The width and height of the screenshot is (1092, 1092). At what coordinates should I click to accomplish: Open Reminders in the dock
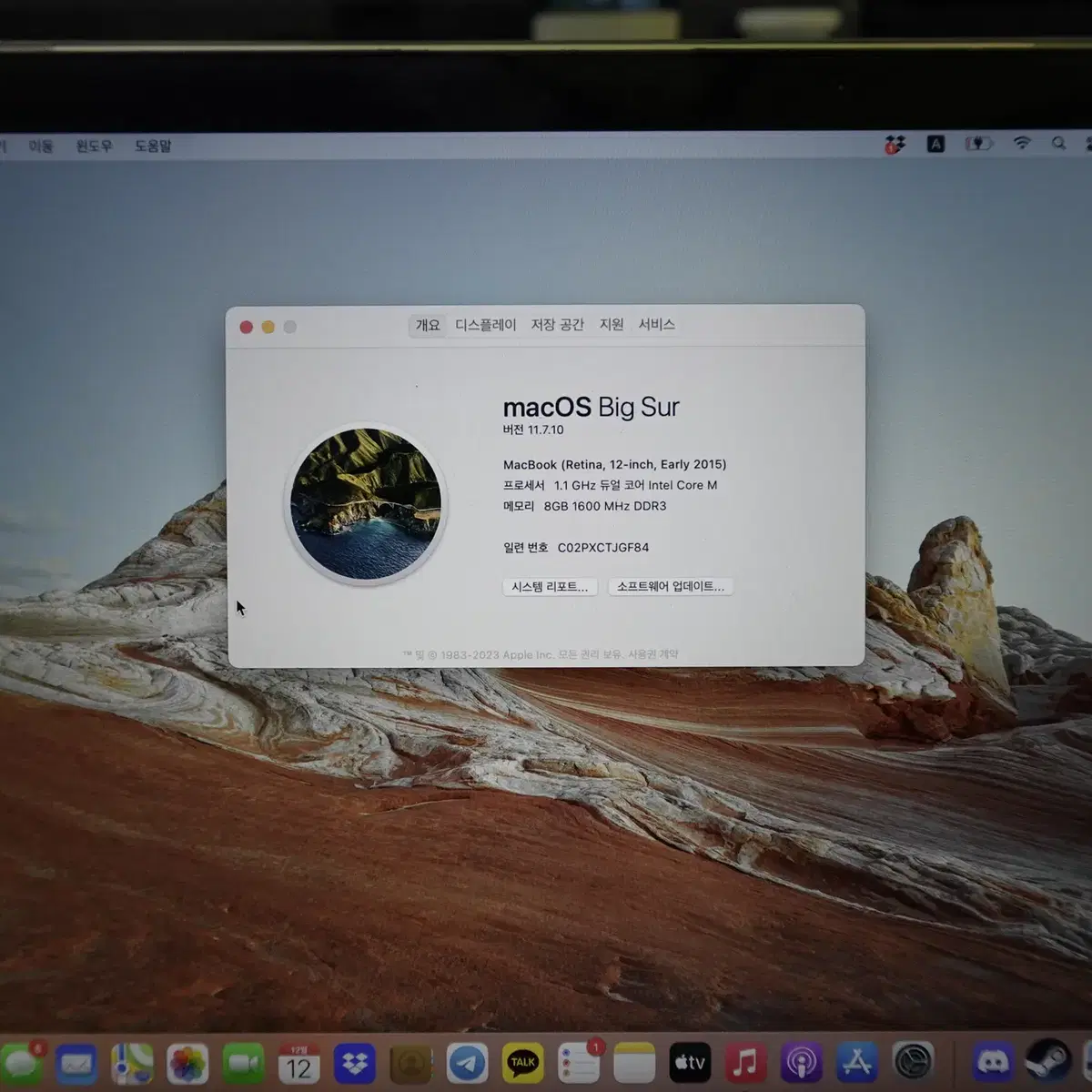coord(579,1063)
